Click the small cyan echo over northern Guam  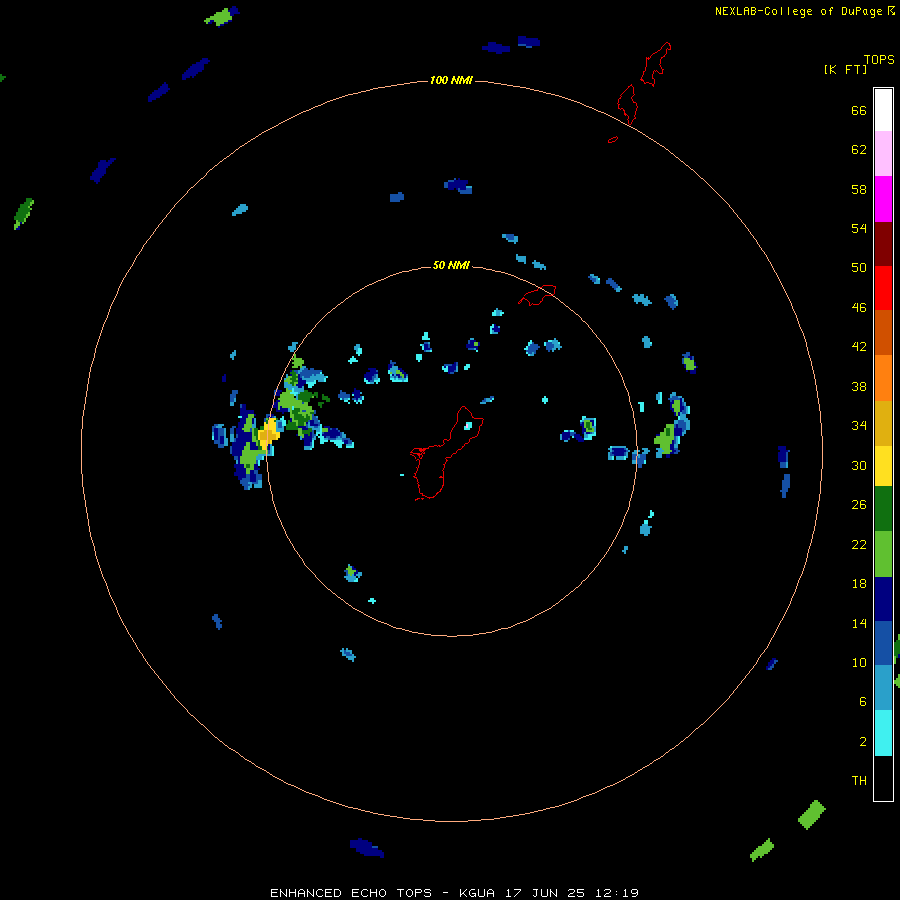coord(468,425)
